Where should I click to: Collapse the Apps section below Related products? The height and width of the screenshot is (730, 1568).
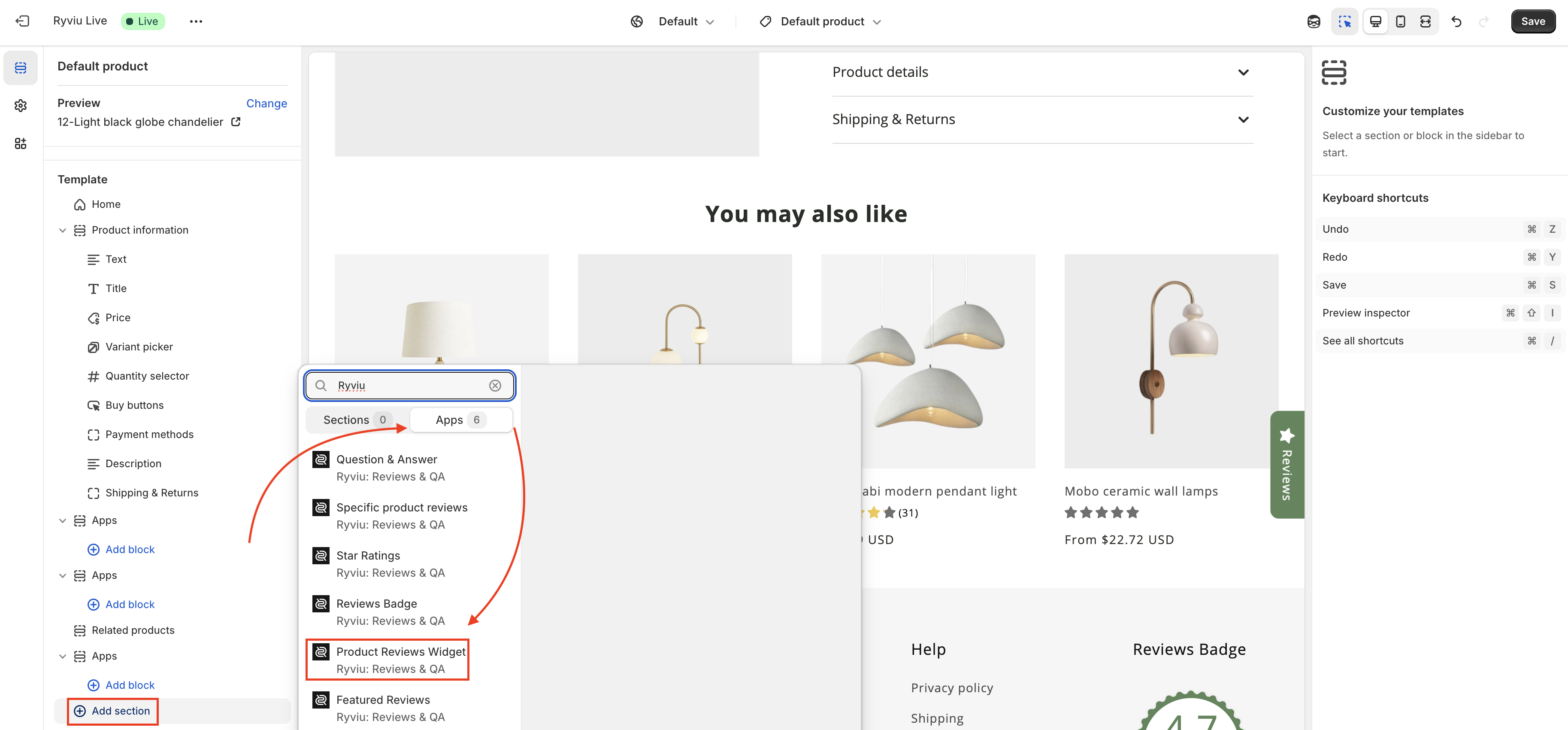coord(62,657)
